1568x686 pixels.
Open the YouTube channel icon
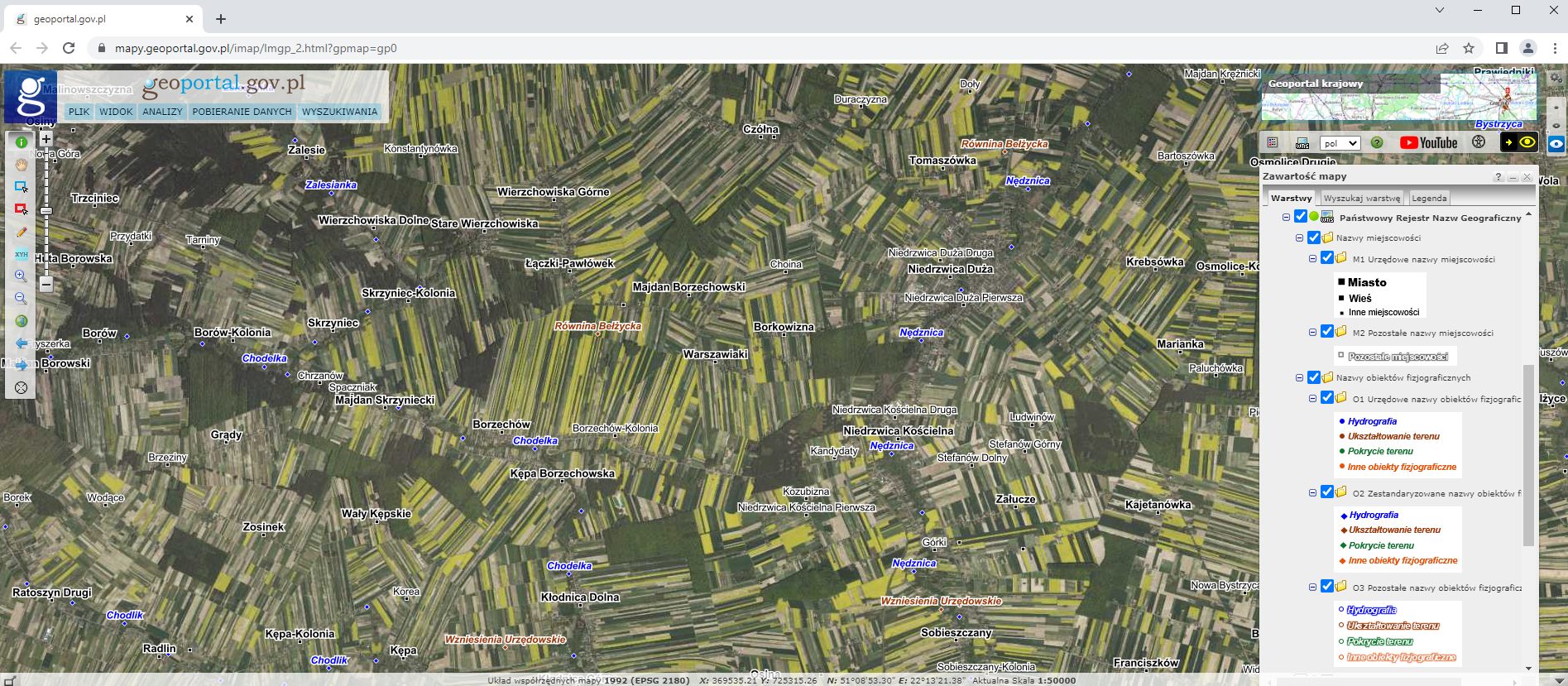1428,143
